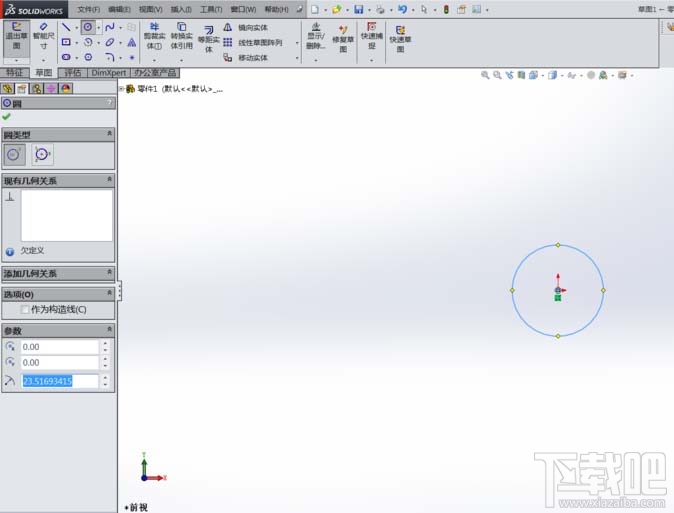674x513 pixels.
Task: Select the Polygon sketch tool
Action: click(x=88, y=57)
